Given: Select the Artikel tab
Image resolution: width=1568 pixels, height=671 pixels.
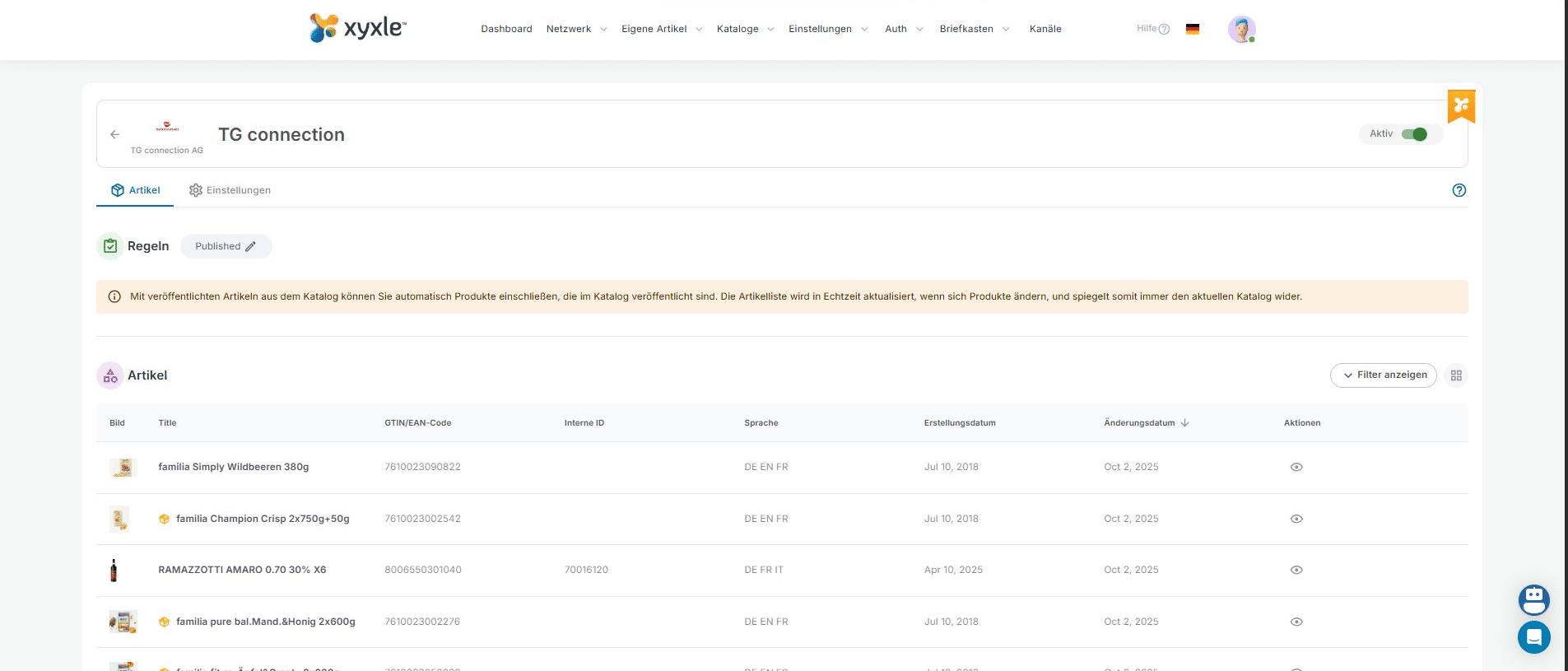Looking at the screenshot, I should [135, 190].
